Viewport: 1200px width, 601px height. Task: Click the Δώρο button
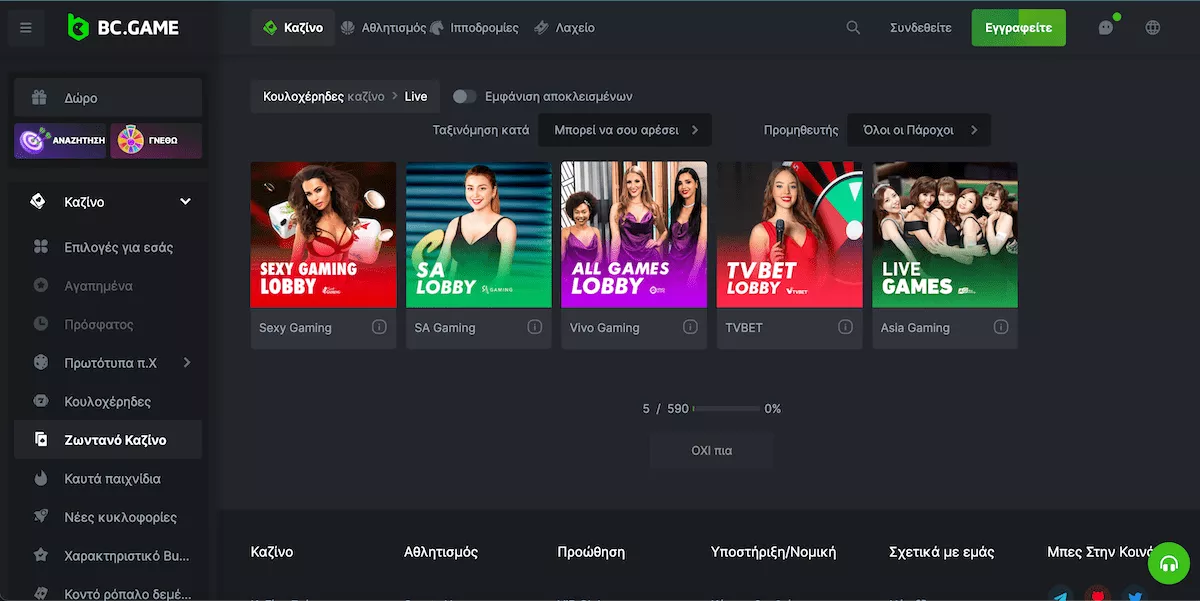[108, 98]
